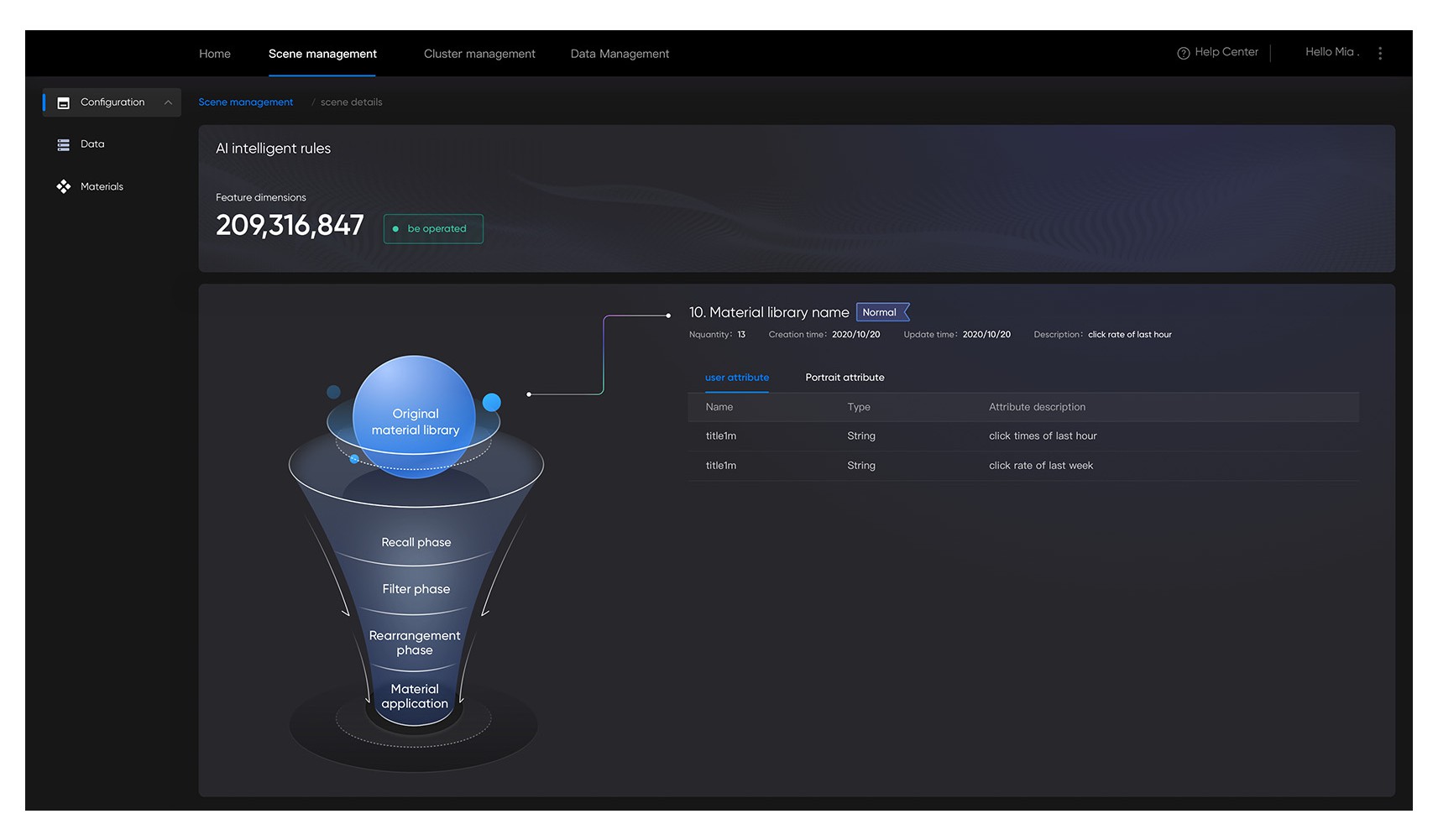Click titleIm in 'click times of last hour' row
The height and width of the screenshot is (840, 1438).
point(721,436)
